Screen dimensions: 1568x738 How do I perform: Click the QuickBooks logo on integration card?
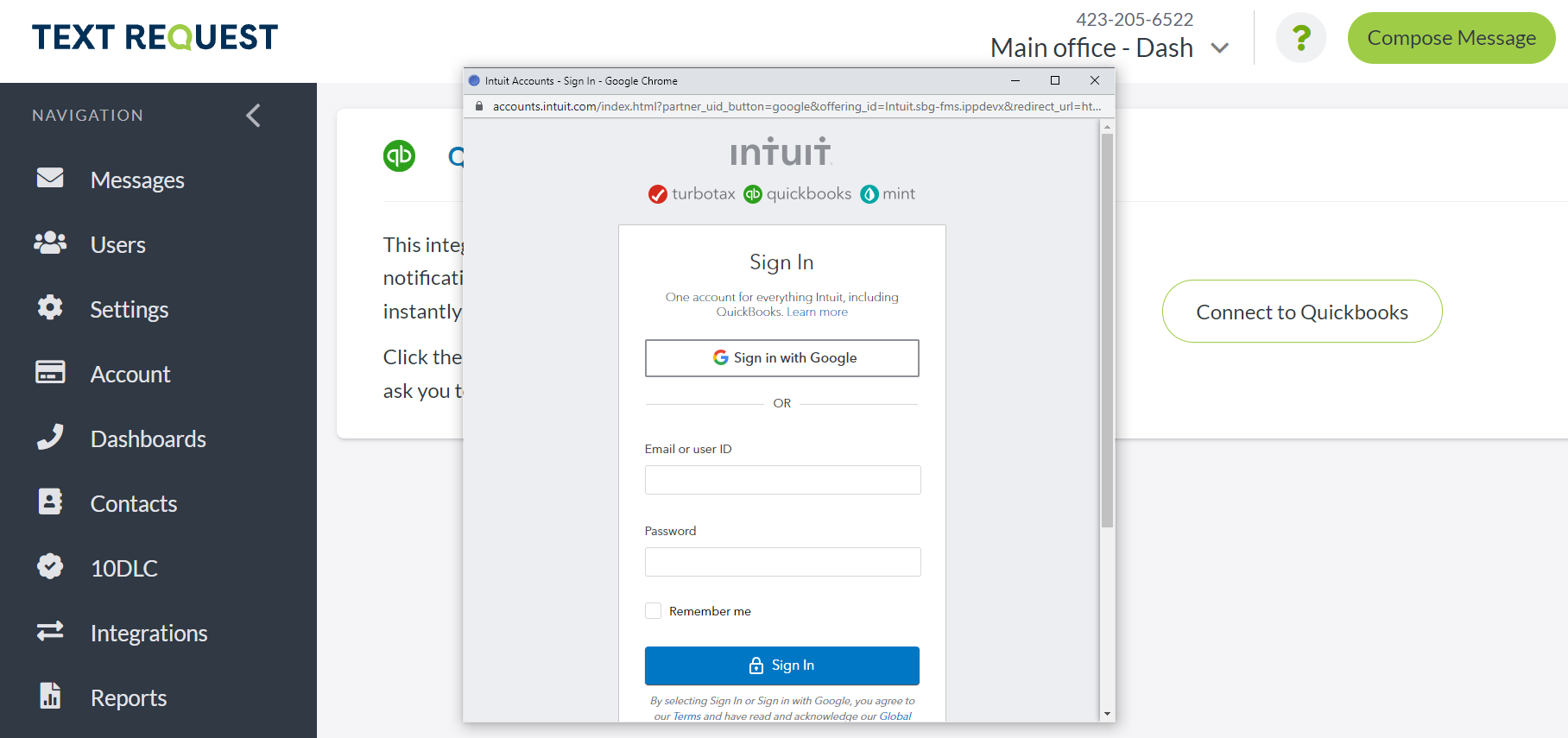(399, 156)
